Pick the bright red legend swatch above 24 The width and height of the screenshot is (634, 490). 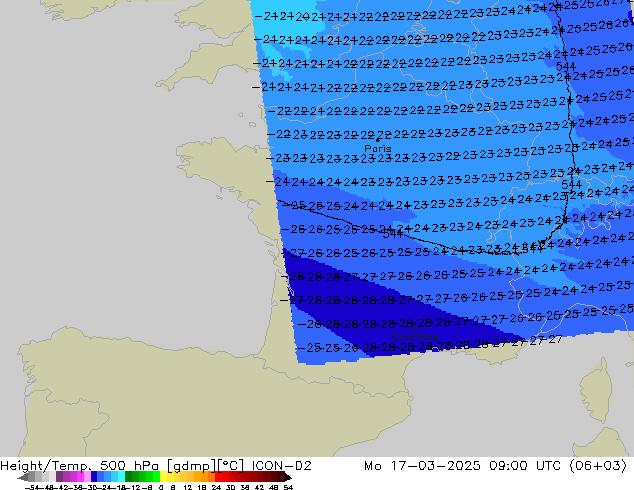(x=219, y=476)
